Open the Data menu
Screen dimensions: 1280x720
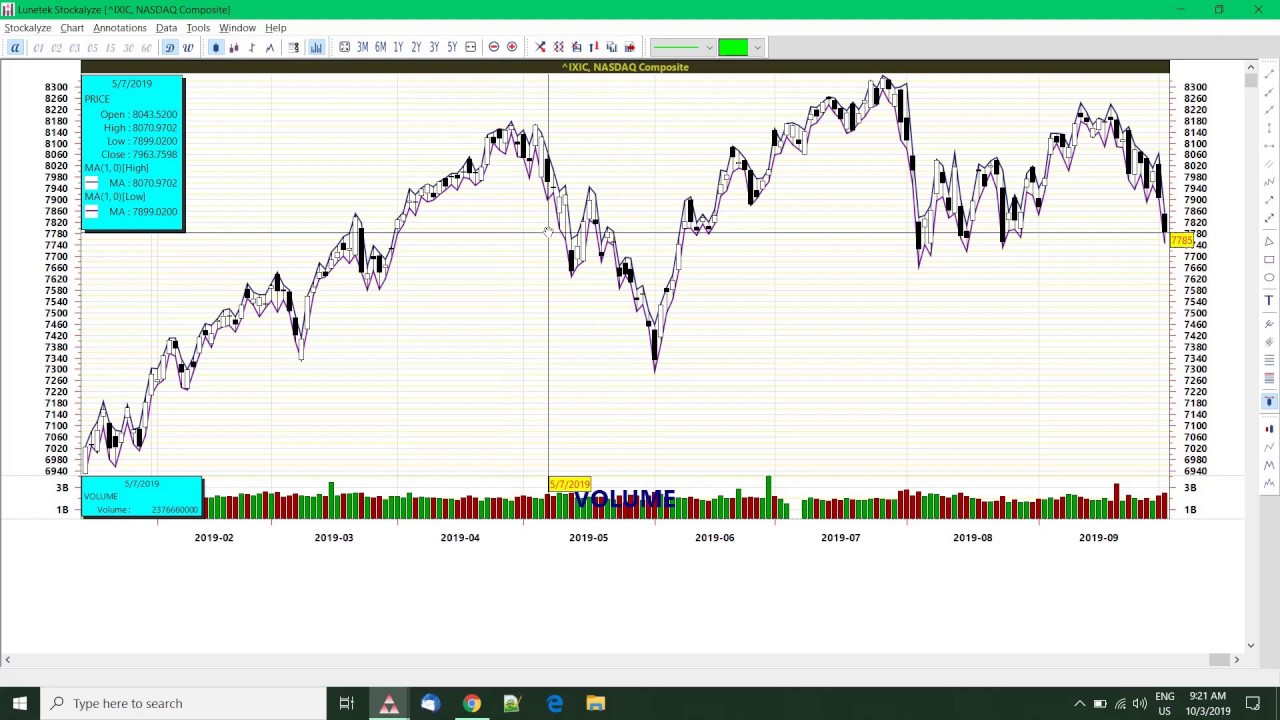tap(166, 28)
